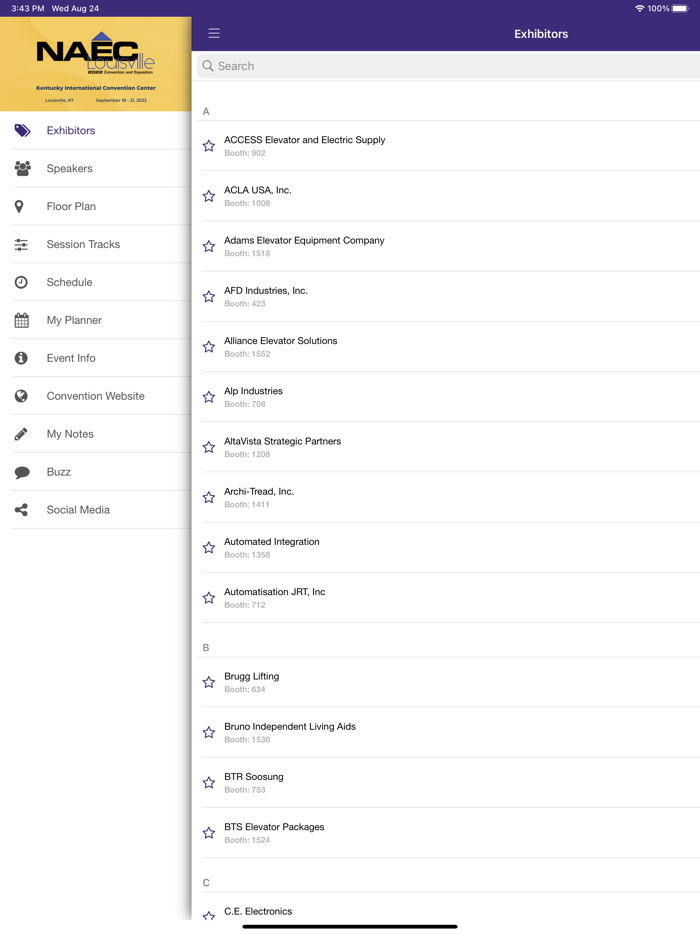The height and width of the screenshot is (934, 700).
Task: Click the Social Media share icon
Action: 21,510
